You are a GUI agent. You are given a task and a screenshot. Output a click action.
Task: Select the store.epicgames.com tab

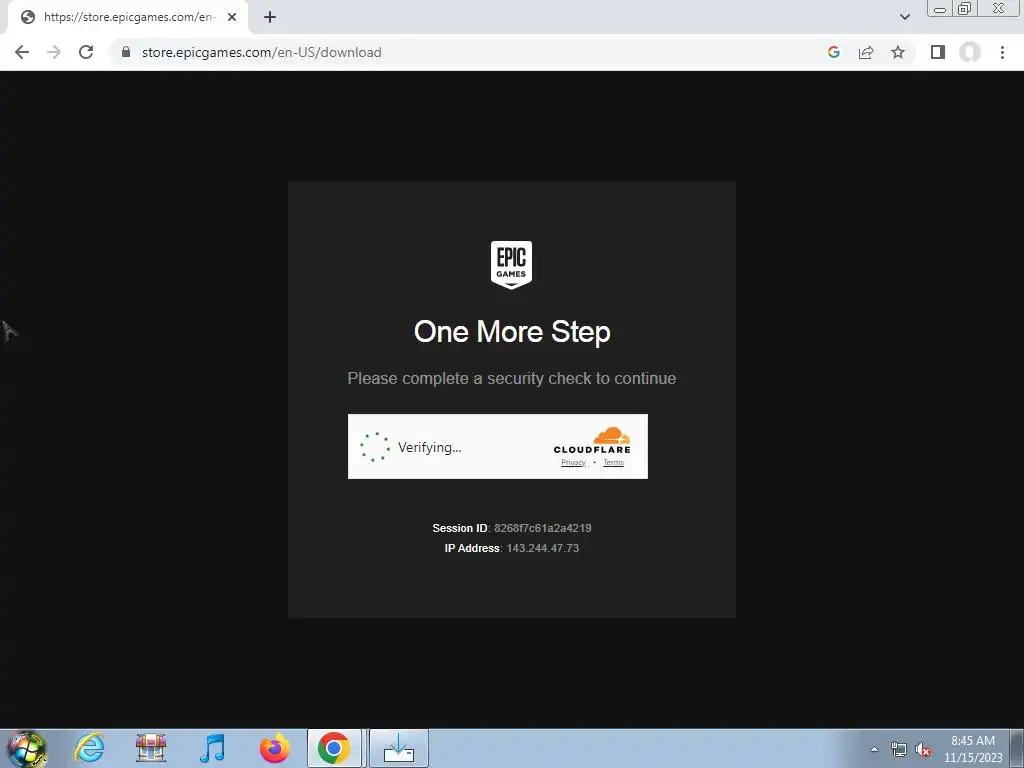click(x=127, y=17)
